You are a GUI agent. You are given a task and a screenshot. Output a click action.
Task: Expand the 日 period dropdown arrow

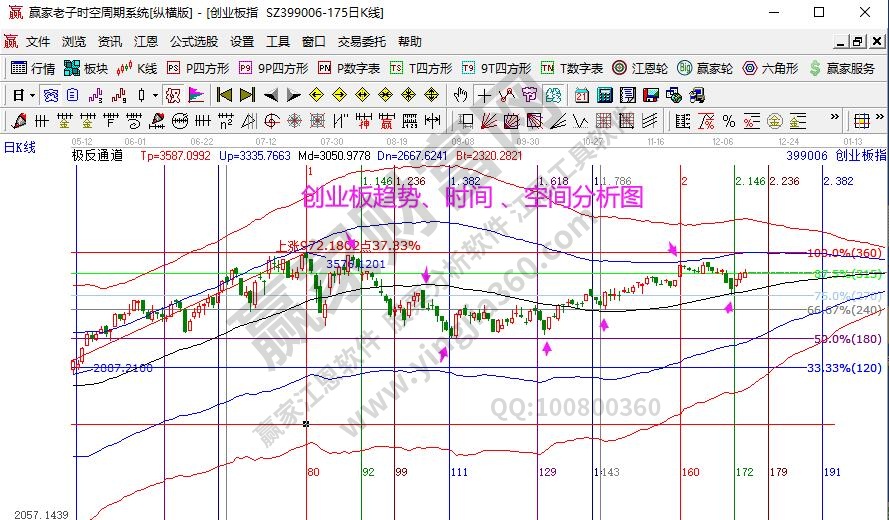(x=32, y=95)
